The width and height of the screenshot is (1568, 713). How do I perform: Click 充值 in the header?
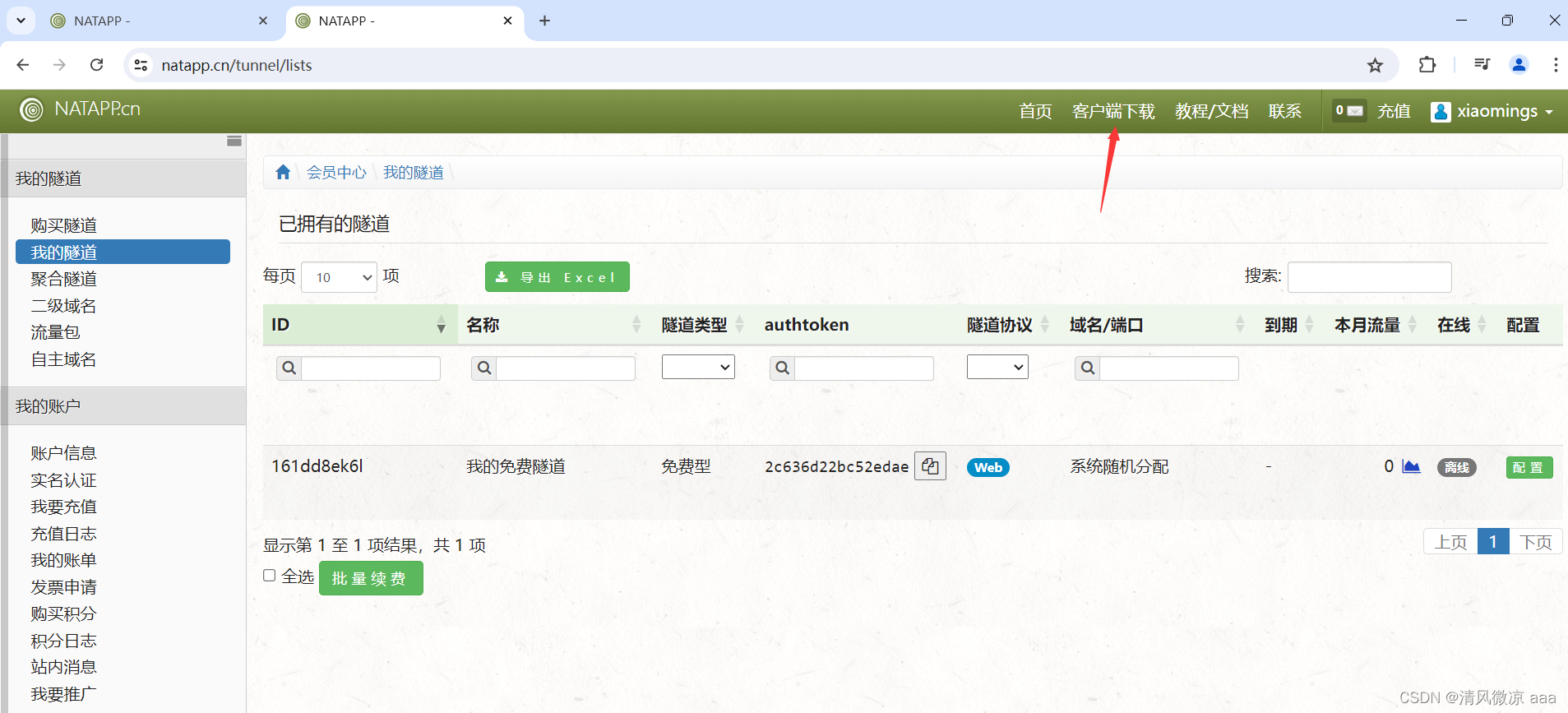point(1394,111)
